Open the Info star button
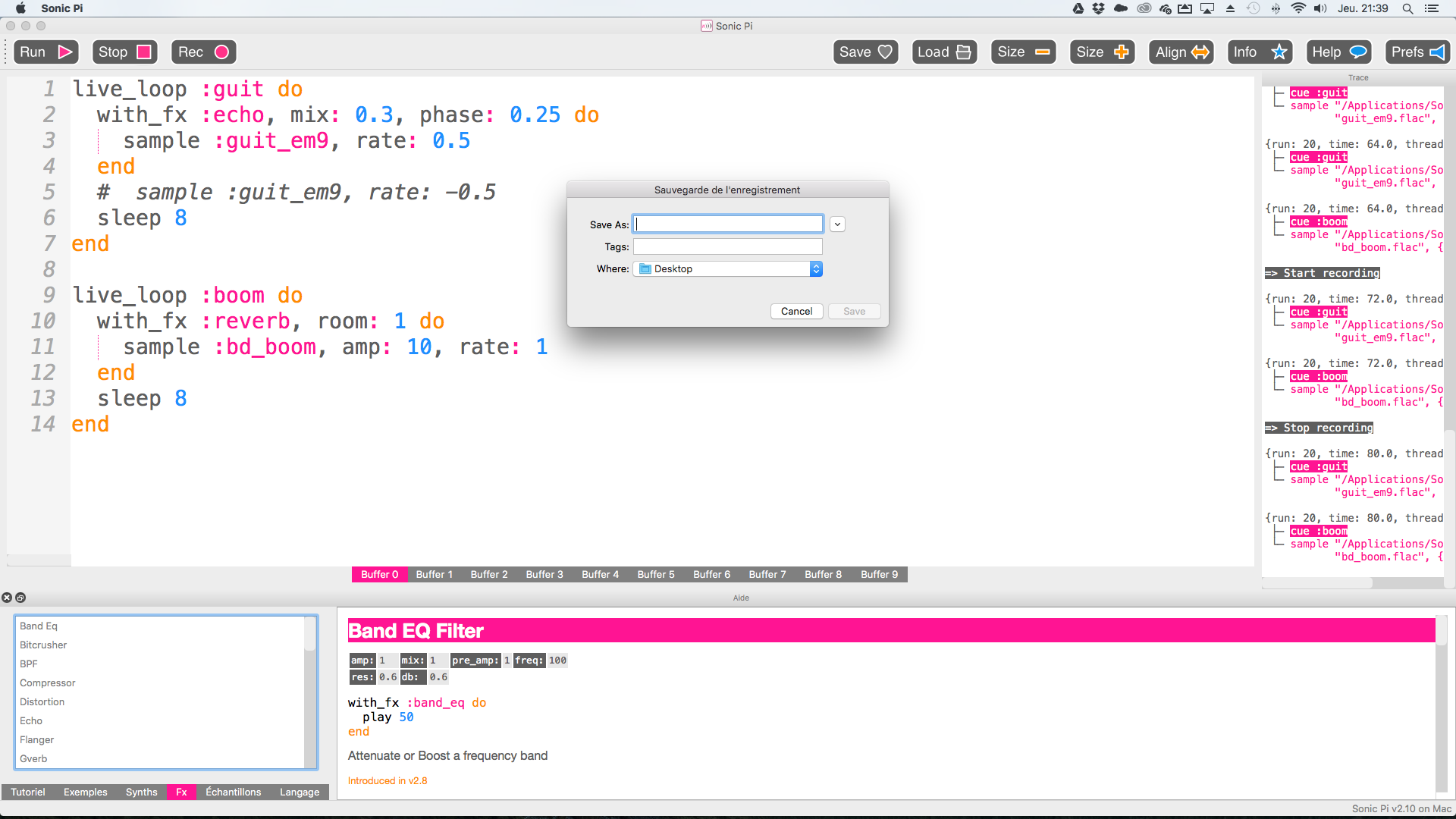The width and height of the screenshot is (1456, 819). 1260,52
